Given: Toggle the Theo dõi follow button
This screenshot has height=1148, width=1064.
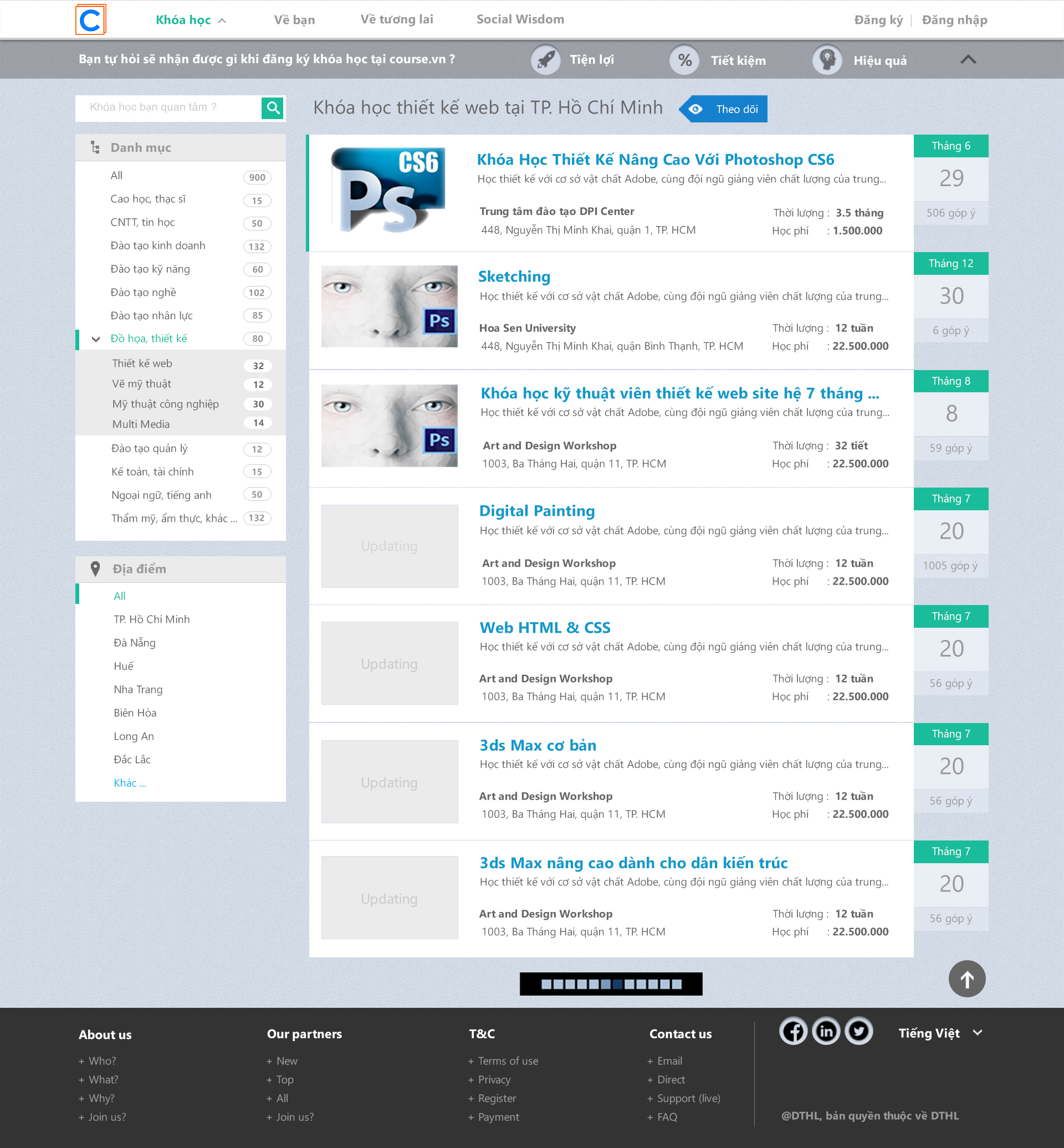Looking at the screenshot, I should [x=724, y=109].
